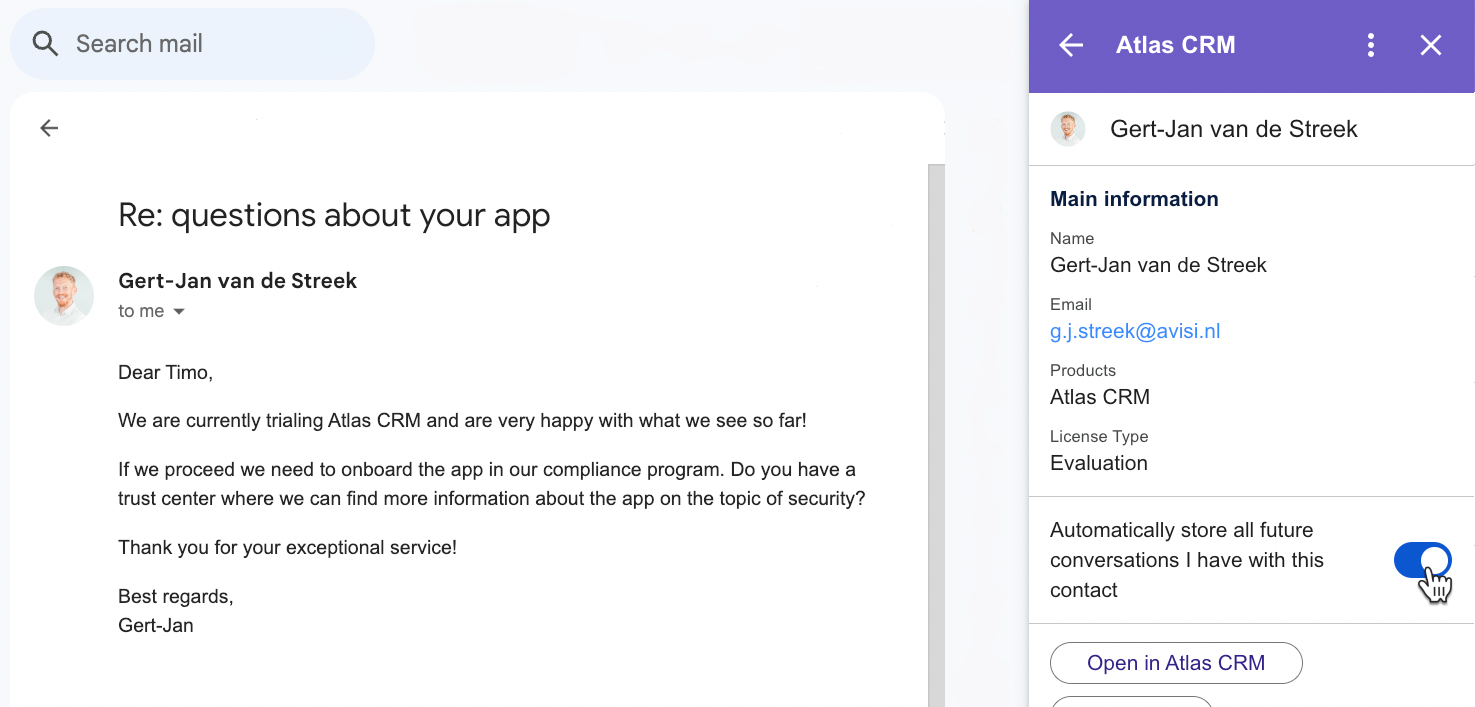This screenshot has height=707, width=1475.
Task: Select the Evaluation license type value
Action: click(x=1098, y=463)
